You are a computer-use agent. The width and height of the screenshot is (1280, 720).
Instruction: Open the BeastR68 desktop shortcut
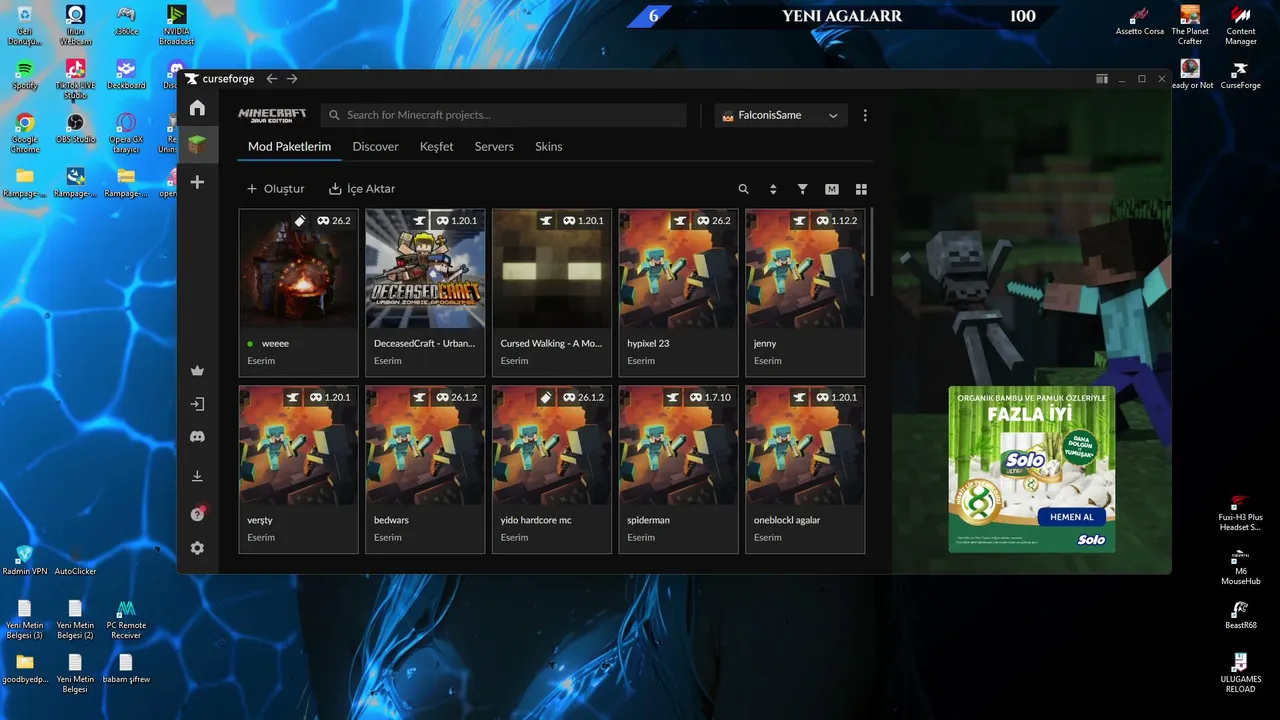coord(1240,614)
